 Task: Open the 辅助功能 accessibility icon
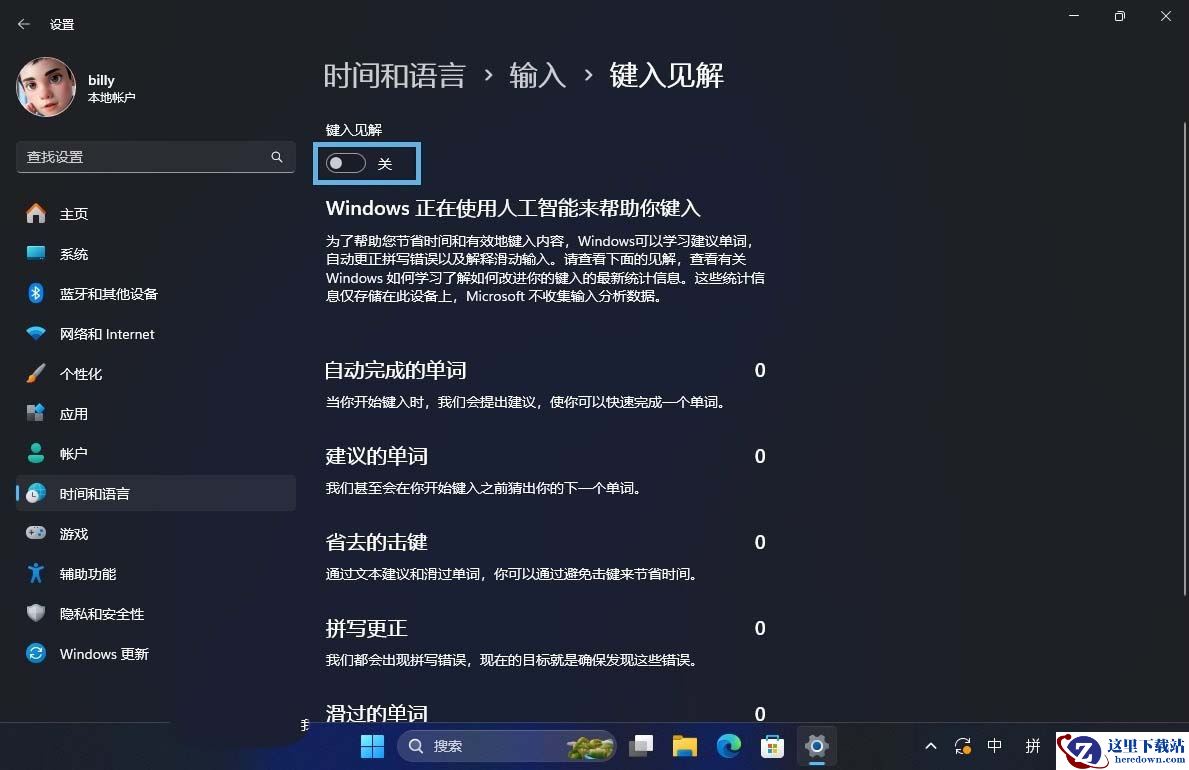click(36, 574)
